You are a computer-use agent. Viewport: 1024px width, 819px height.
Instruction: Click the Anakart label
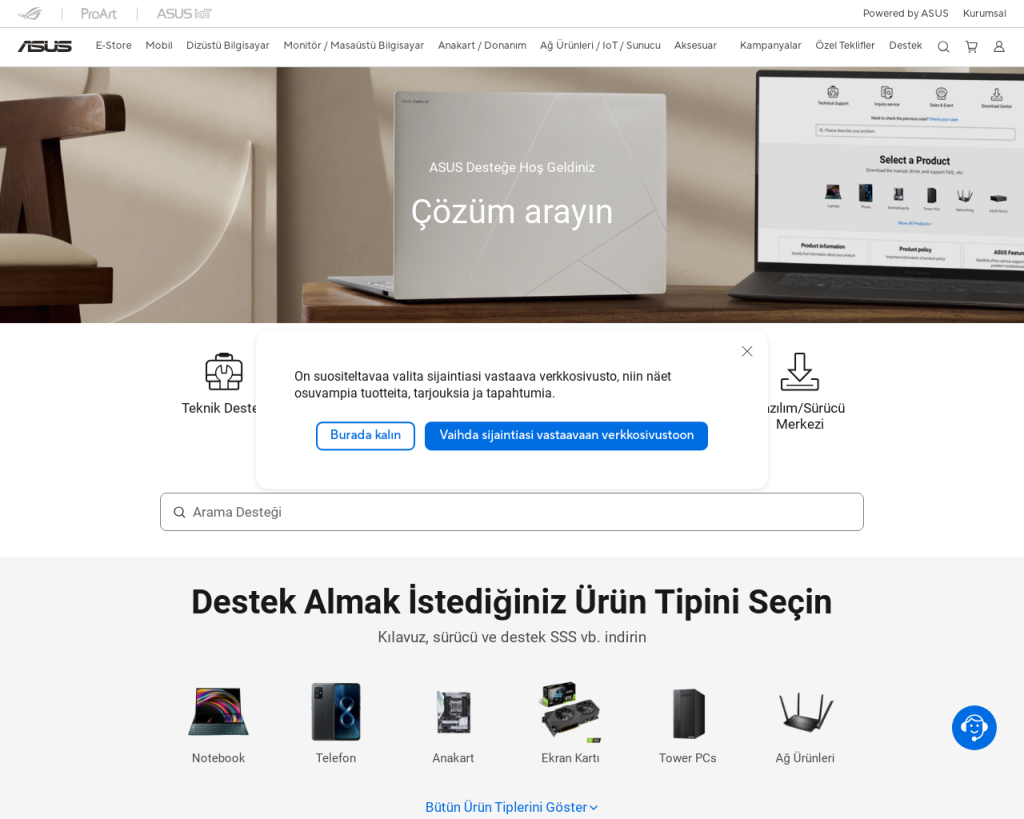[x=453, y=758]
